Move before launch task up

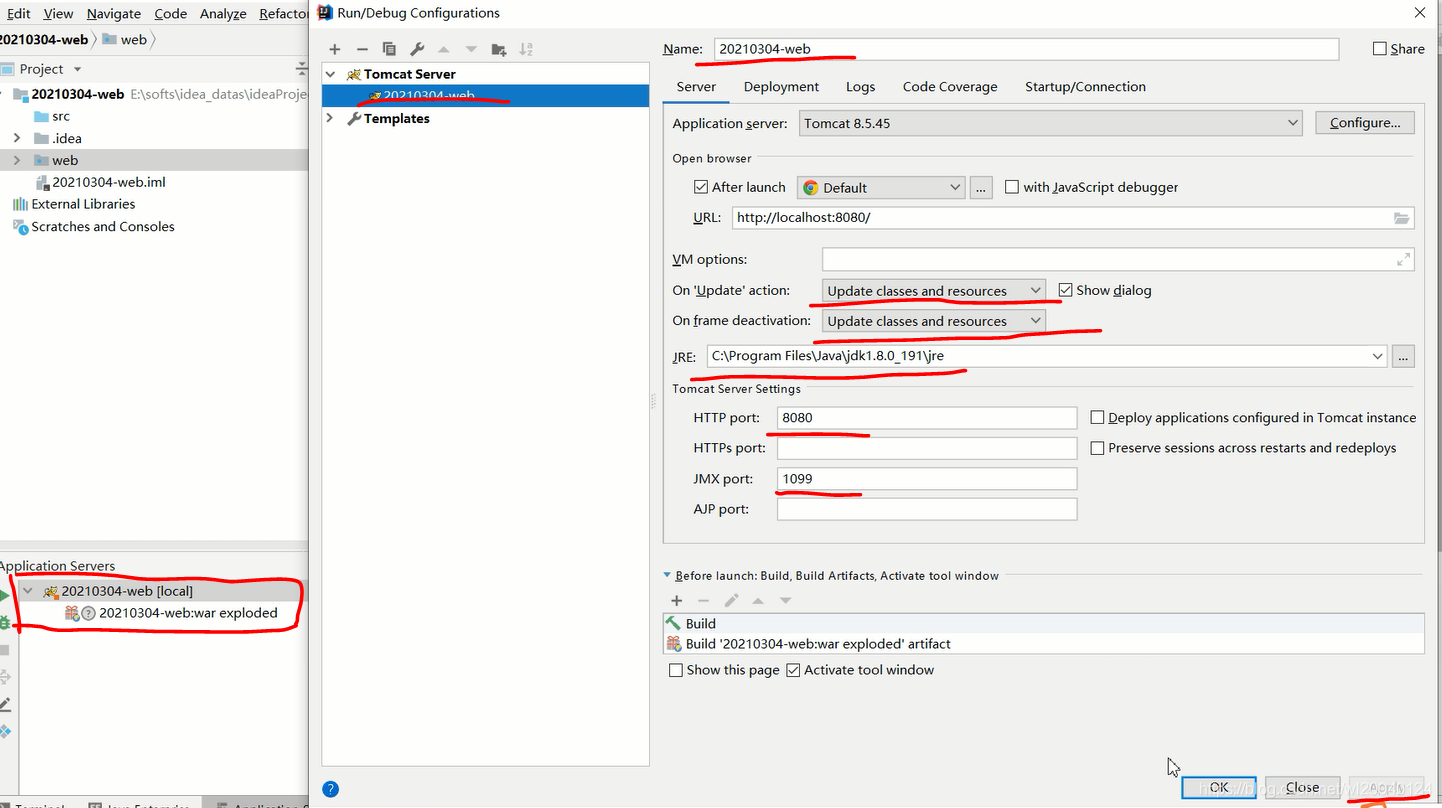point(758,601)
